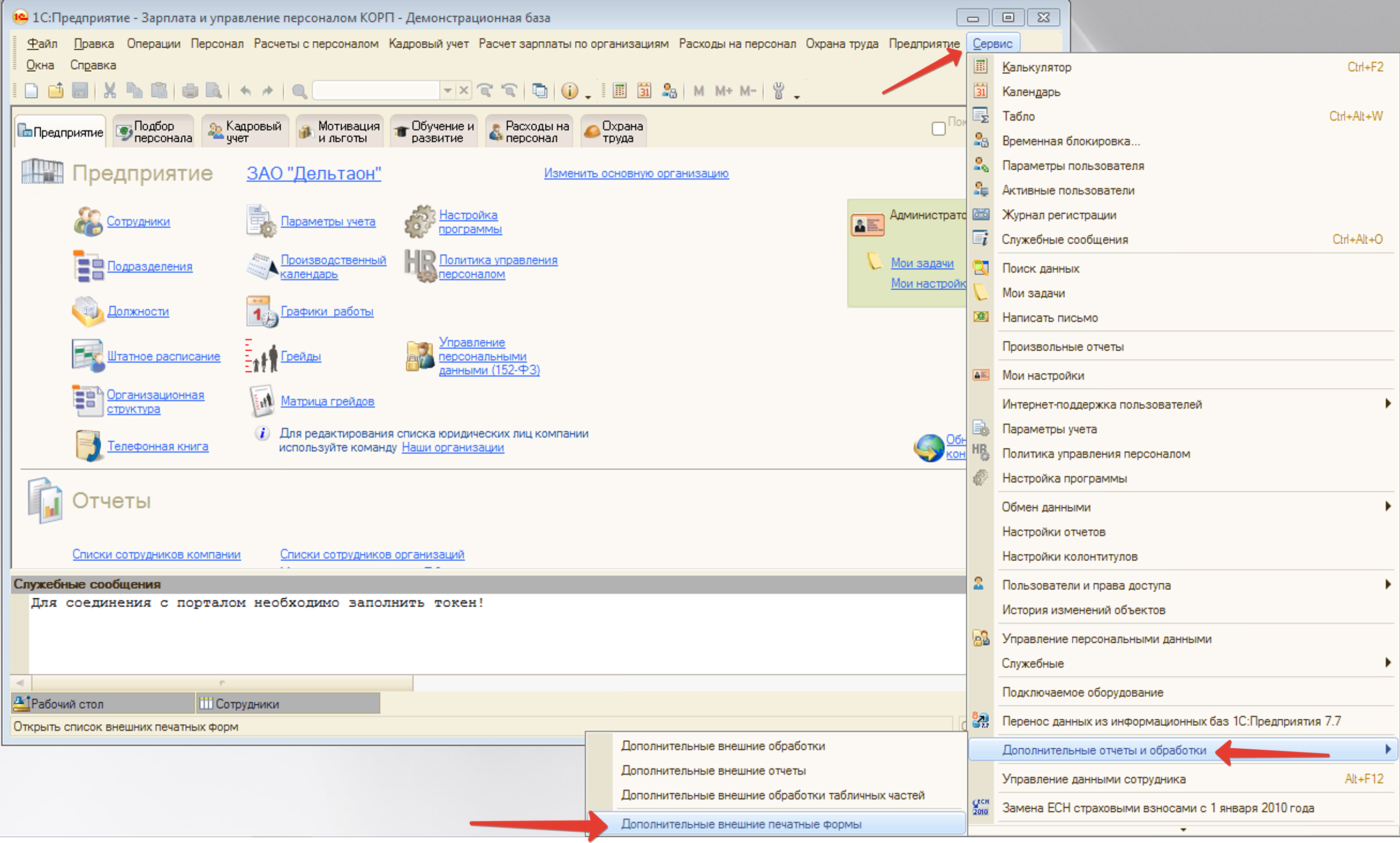Click the Сотрудники people icon
This screenshot has height=843, width=1400.
88,221
